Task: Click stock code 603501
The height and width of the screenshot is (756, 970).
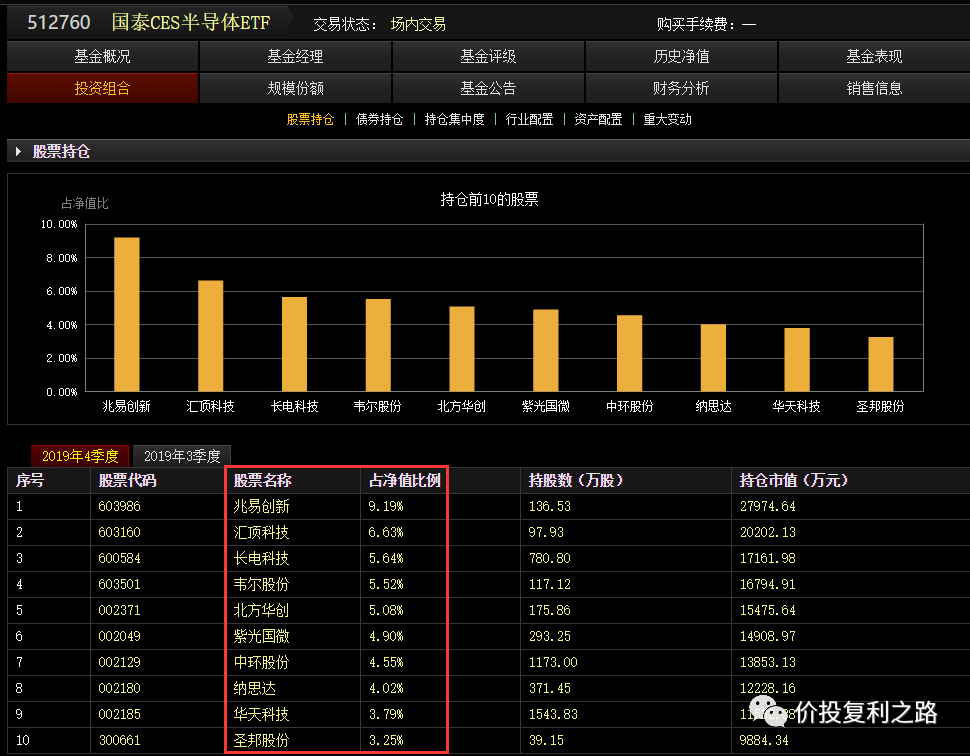Action: (119, 584)
